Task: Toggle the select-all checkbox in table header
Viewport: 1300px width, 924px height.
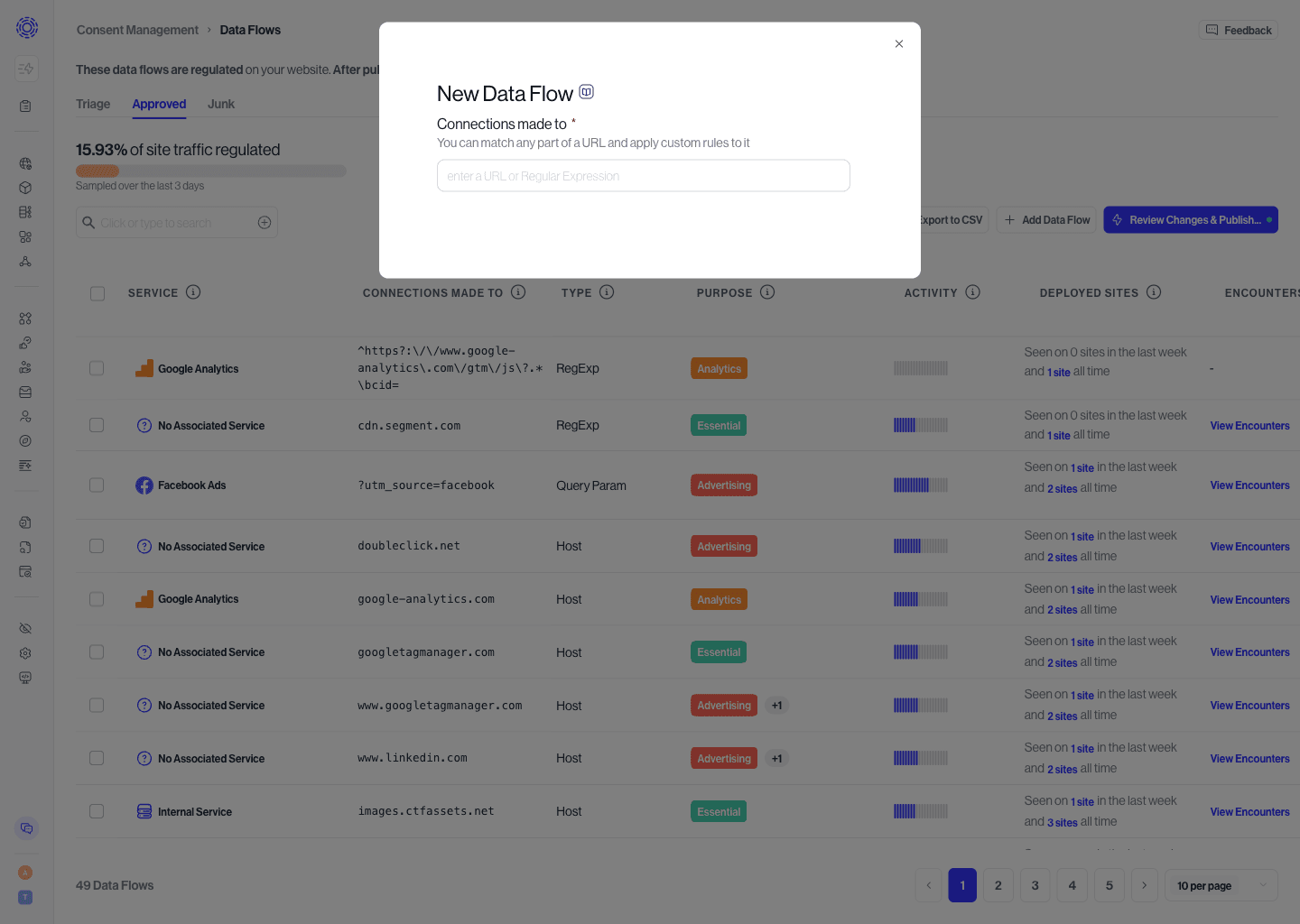Action: click(97, 293)
